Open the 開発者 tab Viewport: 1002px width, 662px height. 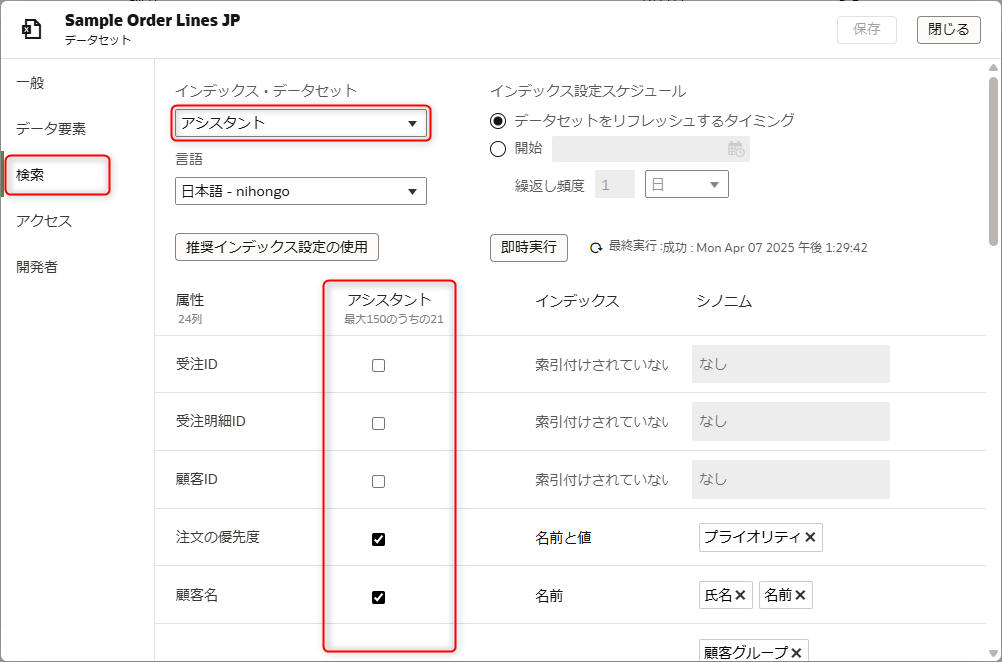click(x=37, y=266)
